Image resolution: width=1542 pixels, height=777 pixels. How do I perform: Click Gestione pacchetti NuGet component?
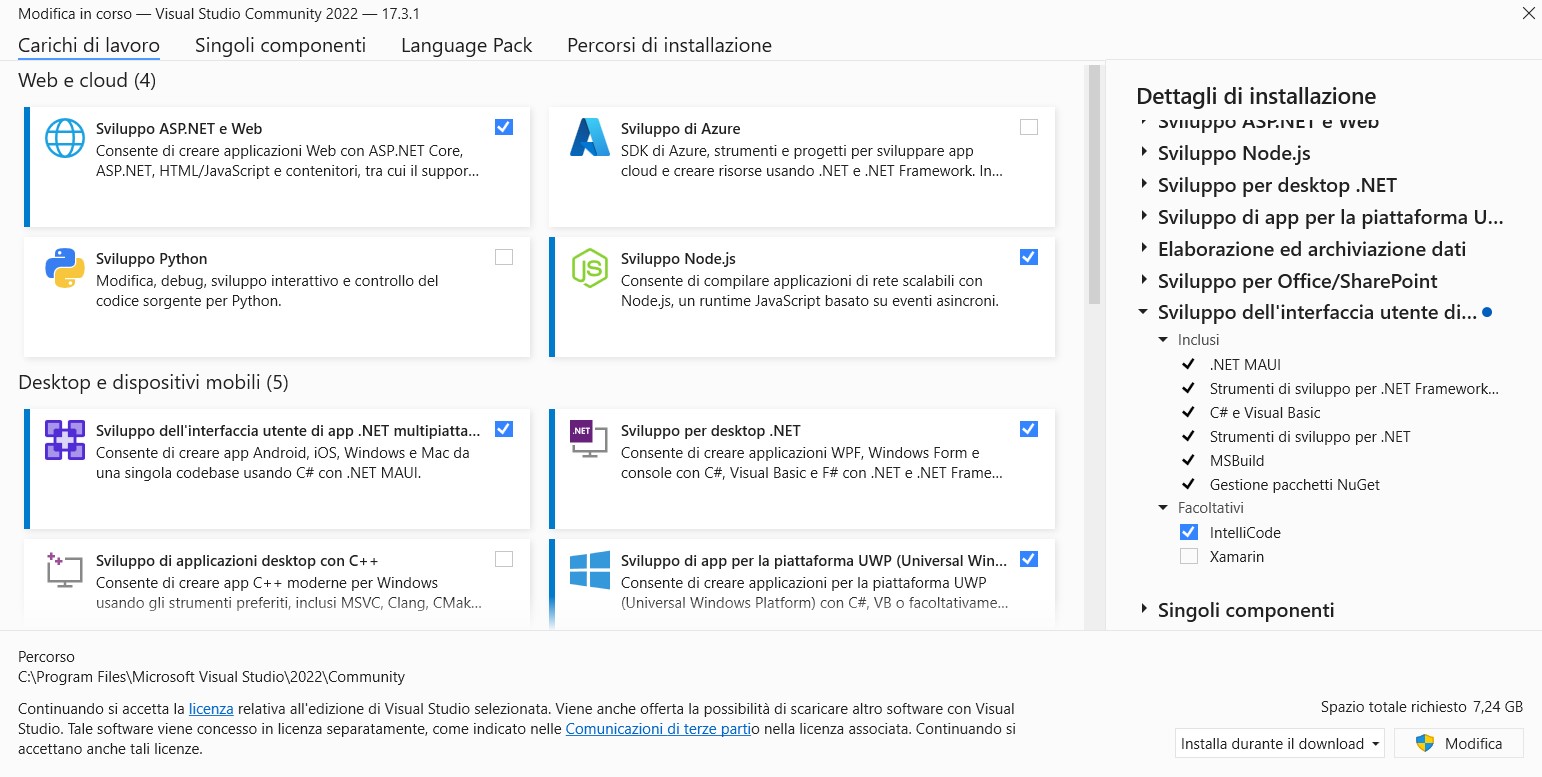tap(1295, 484)
